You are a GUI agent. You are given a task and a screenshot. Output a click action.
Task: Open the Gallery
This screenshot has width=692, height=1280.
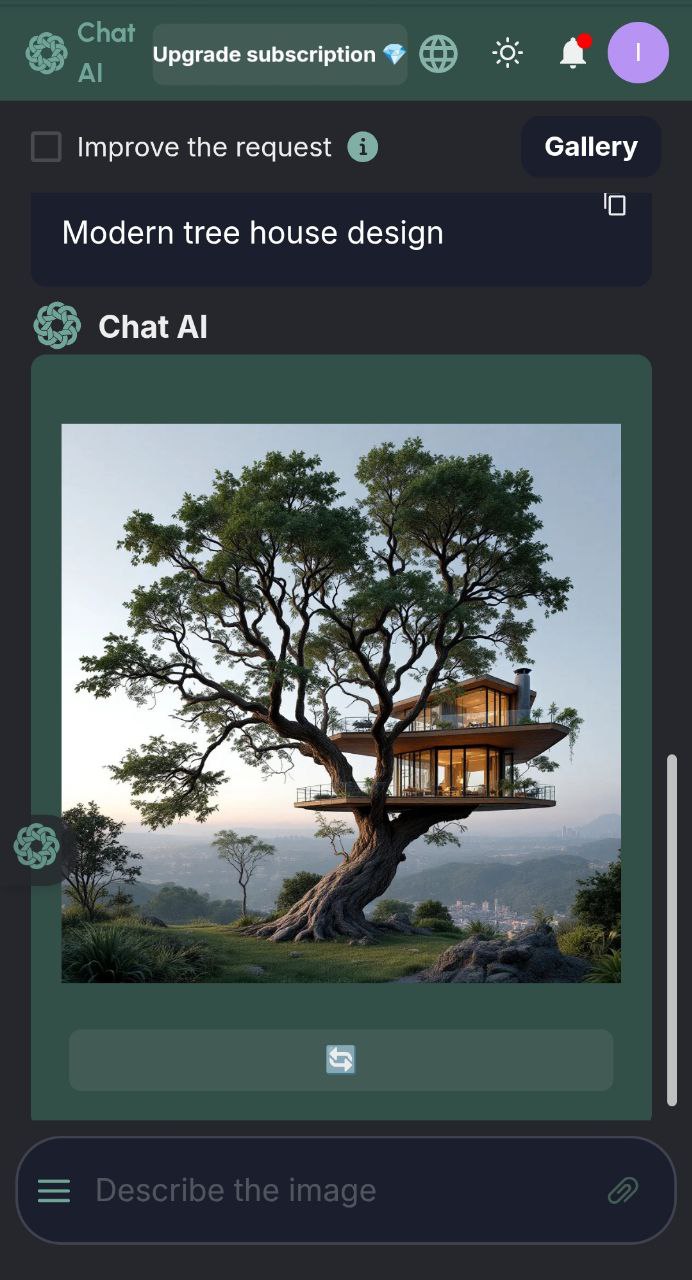[x=591, y=147]
